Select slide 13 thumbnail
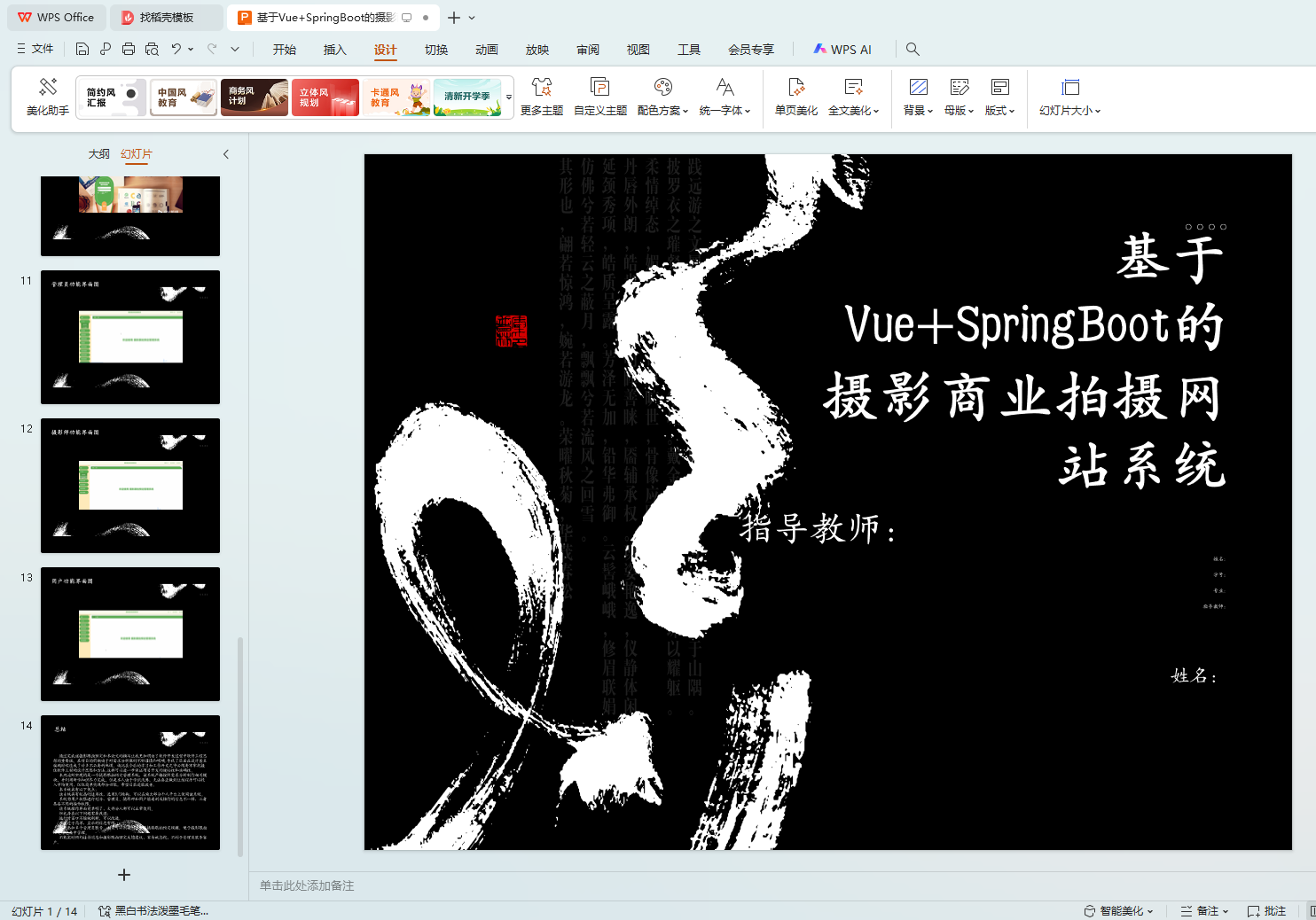 pyautogui.click(x=130, y=635)
